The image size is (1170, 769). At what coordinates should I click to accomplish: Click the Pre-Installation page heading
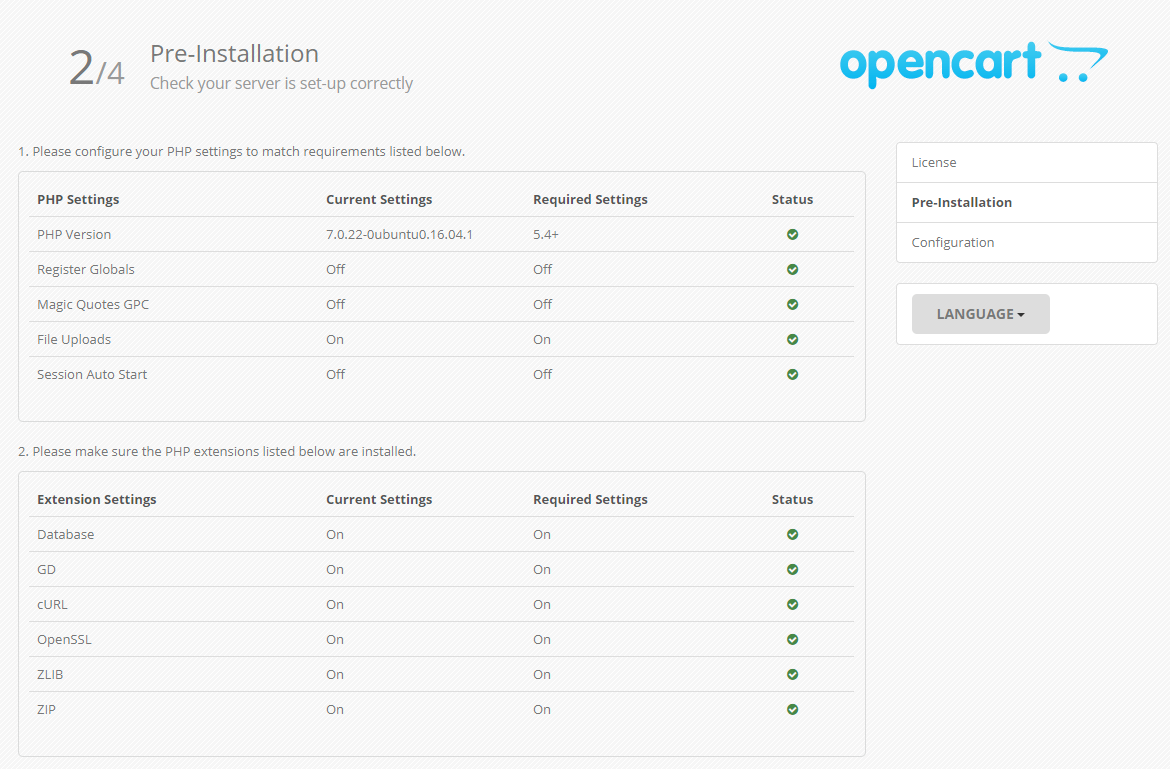click(x=234, y=54)
